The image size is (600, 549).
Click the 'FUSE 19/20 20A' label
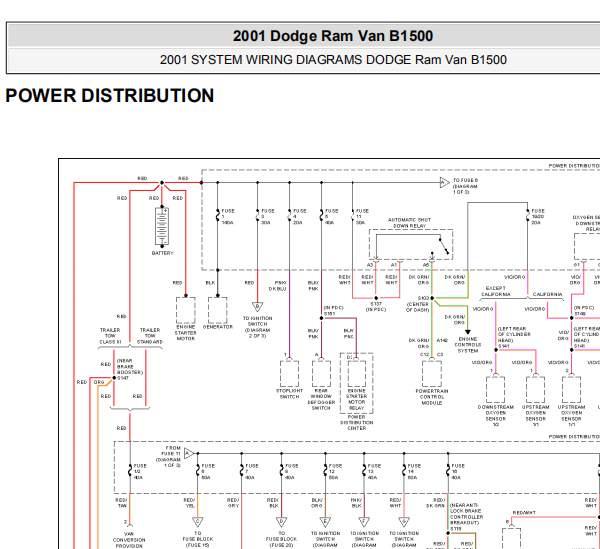tap(538, 217)
